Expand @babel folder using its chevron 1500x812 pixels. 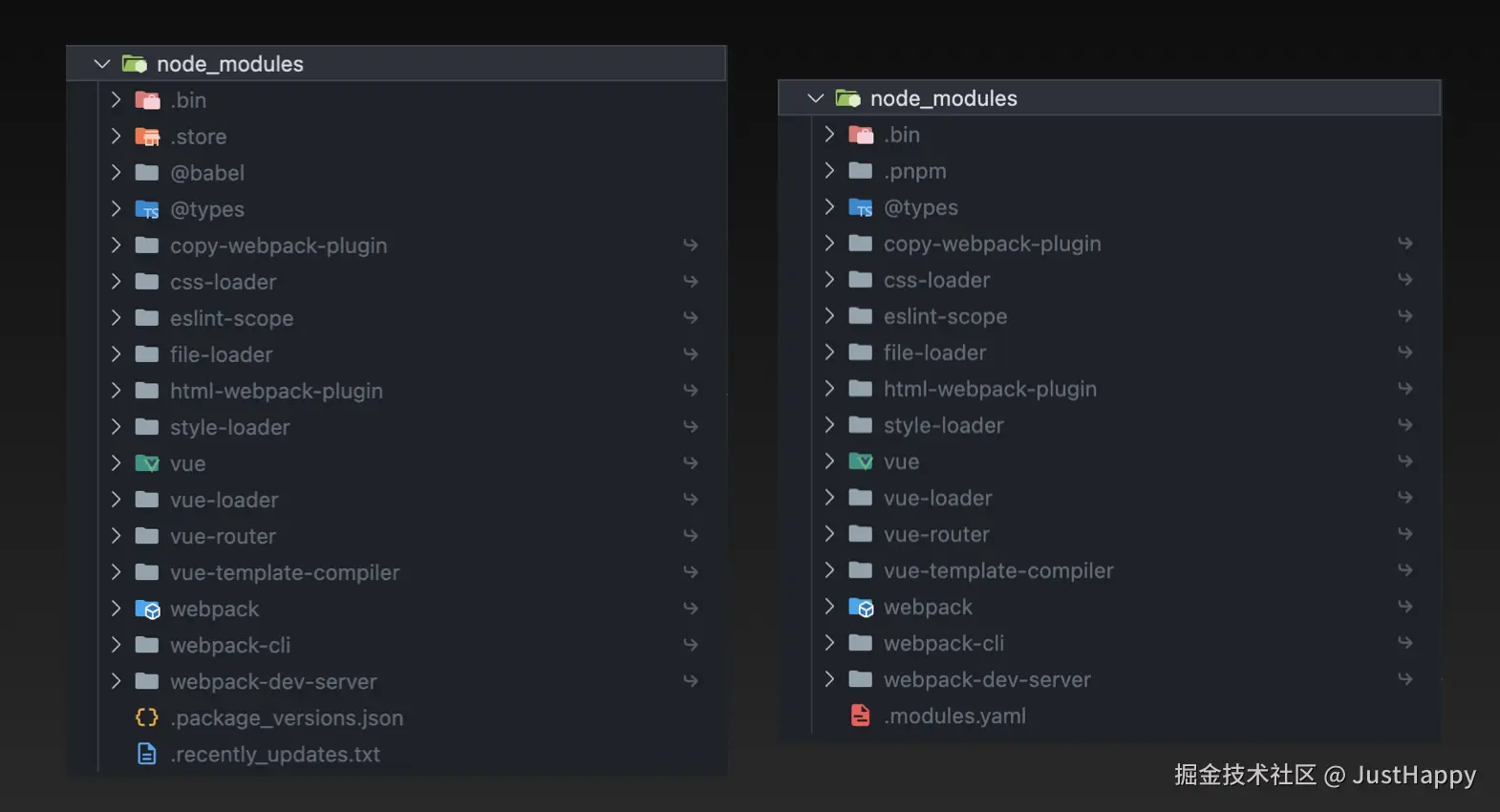tap(116, 173)
